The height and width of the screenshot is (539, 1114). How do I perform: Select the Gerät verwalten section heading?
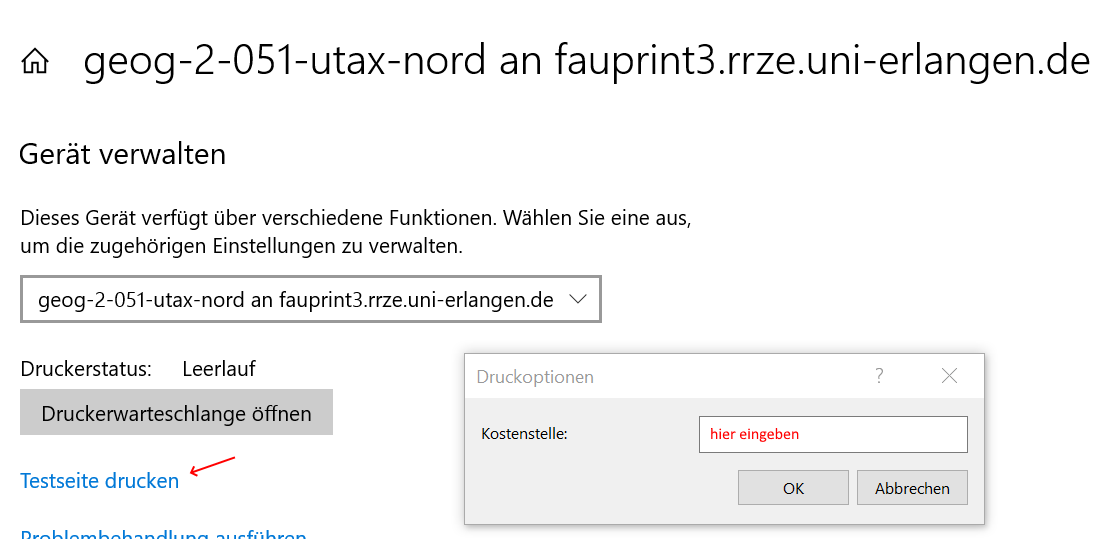point(122,154)
